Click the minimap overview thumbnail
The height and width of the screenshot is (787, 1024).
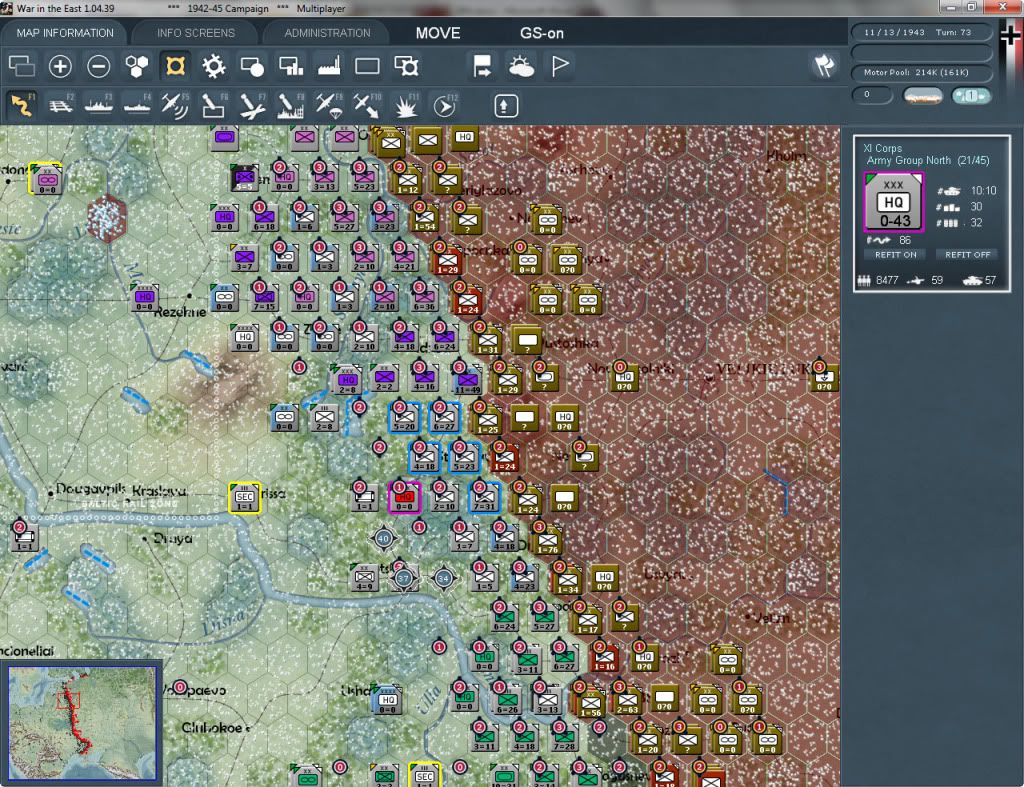(82, 722)
